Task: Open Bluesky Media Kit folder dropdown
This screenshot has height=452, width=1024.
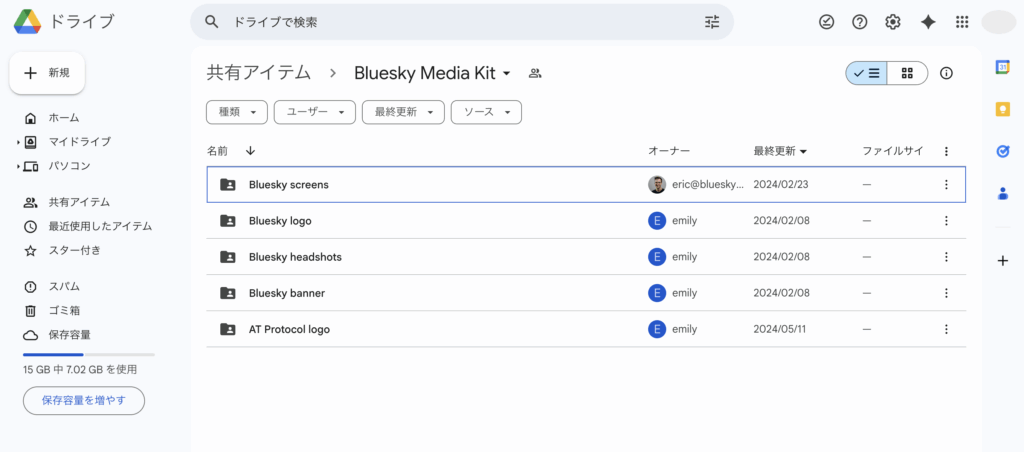Action: pyautogui.click(x=507, y=74)
